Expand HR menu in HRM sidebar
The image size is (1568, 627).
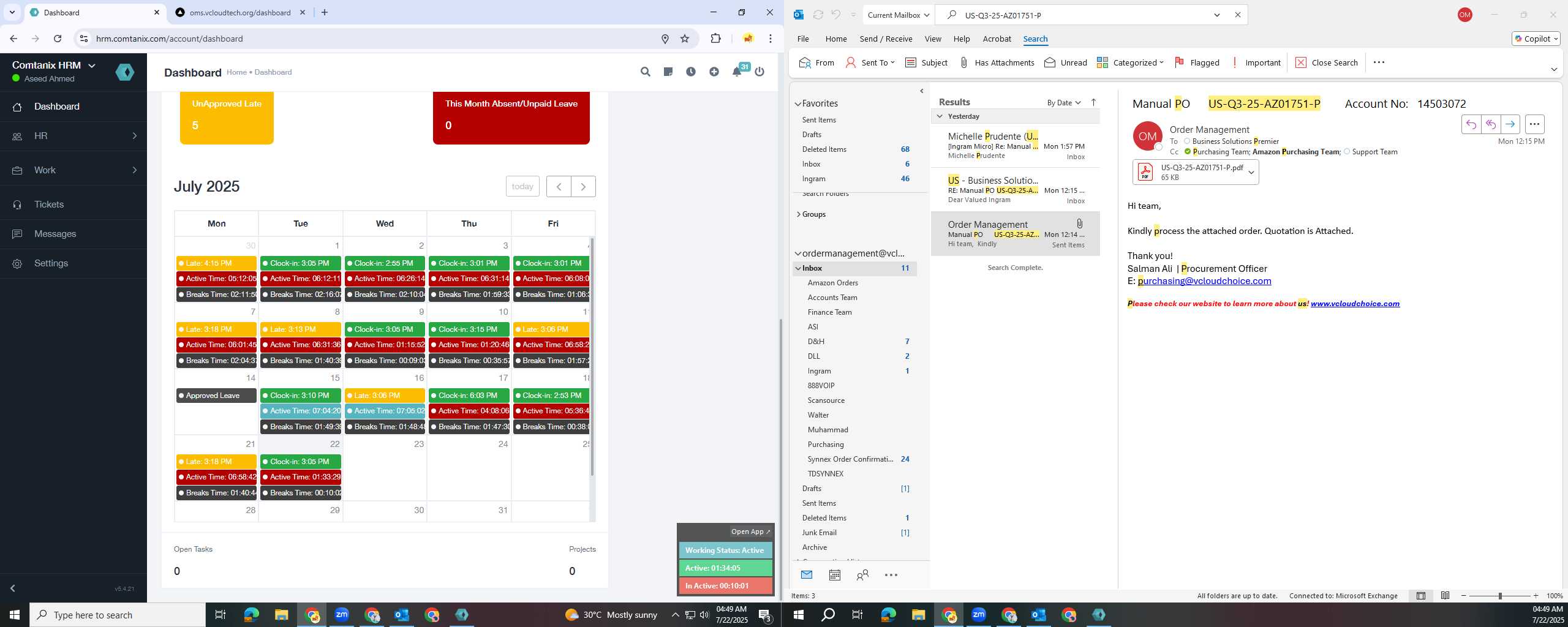tap(73, 136)
